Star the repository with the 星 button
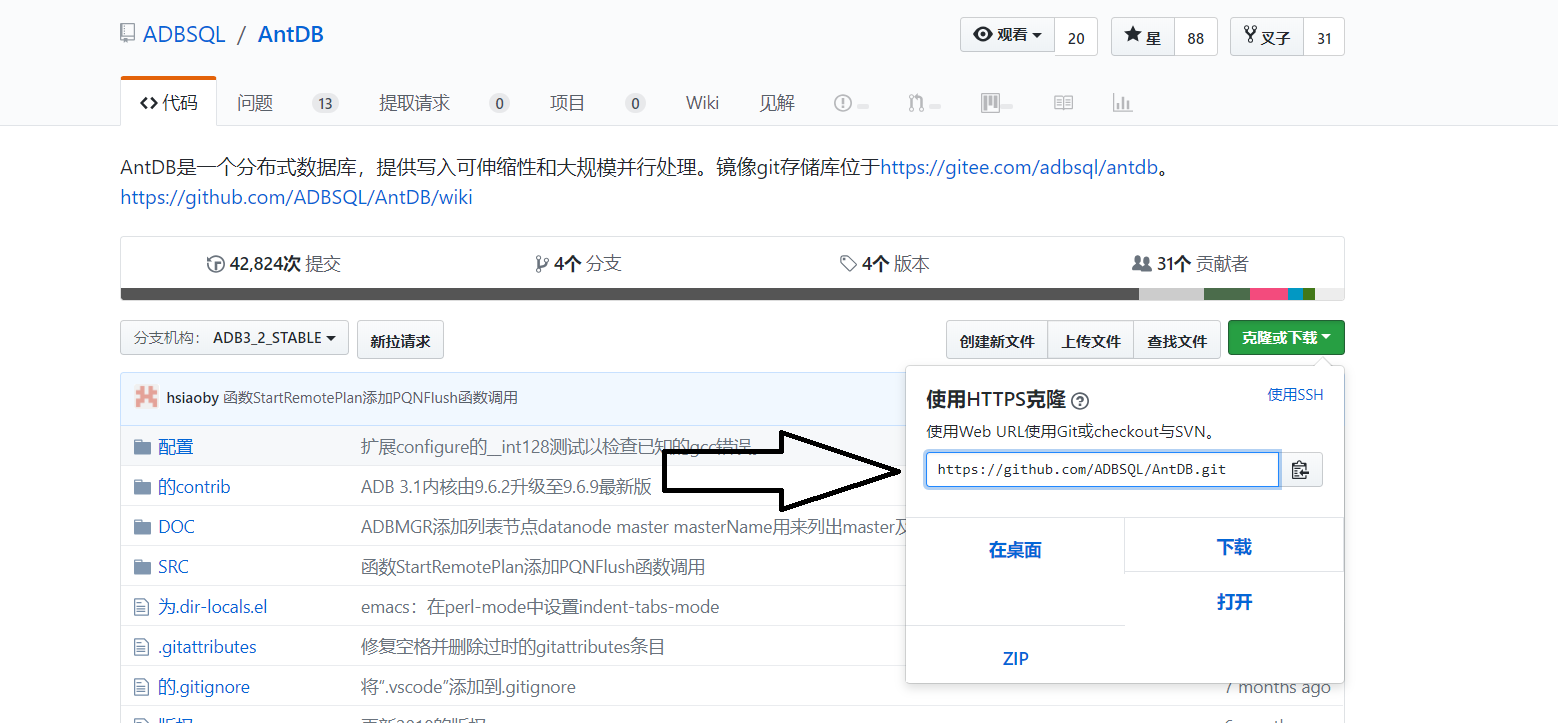Image resolution: width=1558 pixels, height=723 pixels. click(1143, 37)
